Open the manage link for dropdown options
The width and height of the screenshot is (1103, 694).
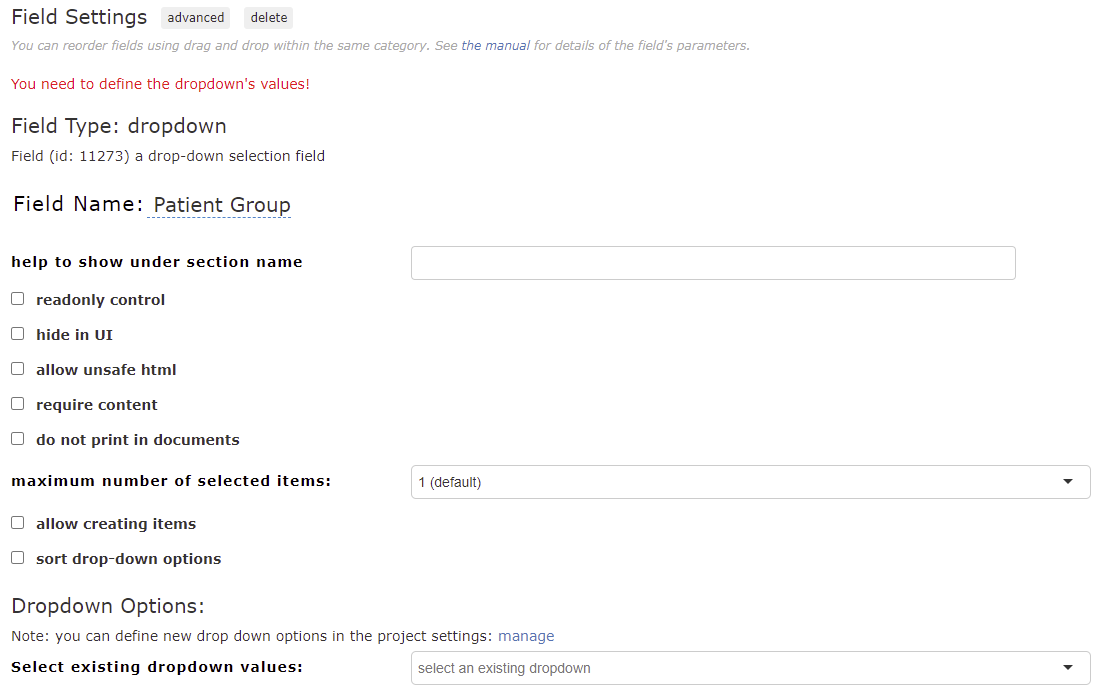tap(526, 636)
